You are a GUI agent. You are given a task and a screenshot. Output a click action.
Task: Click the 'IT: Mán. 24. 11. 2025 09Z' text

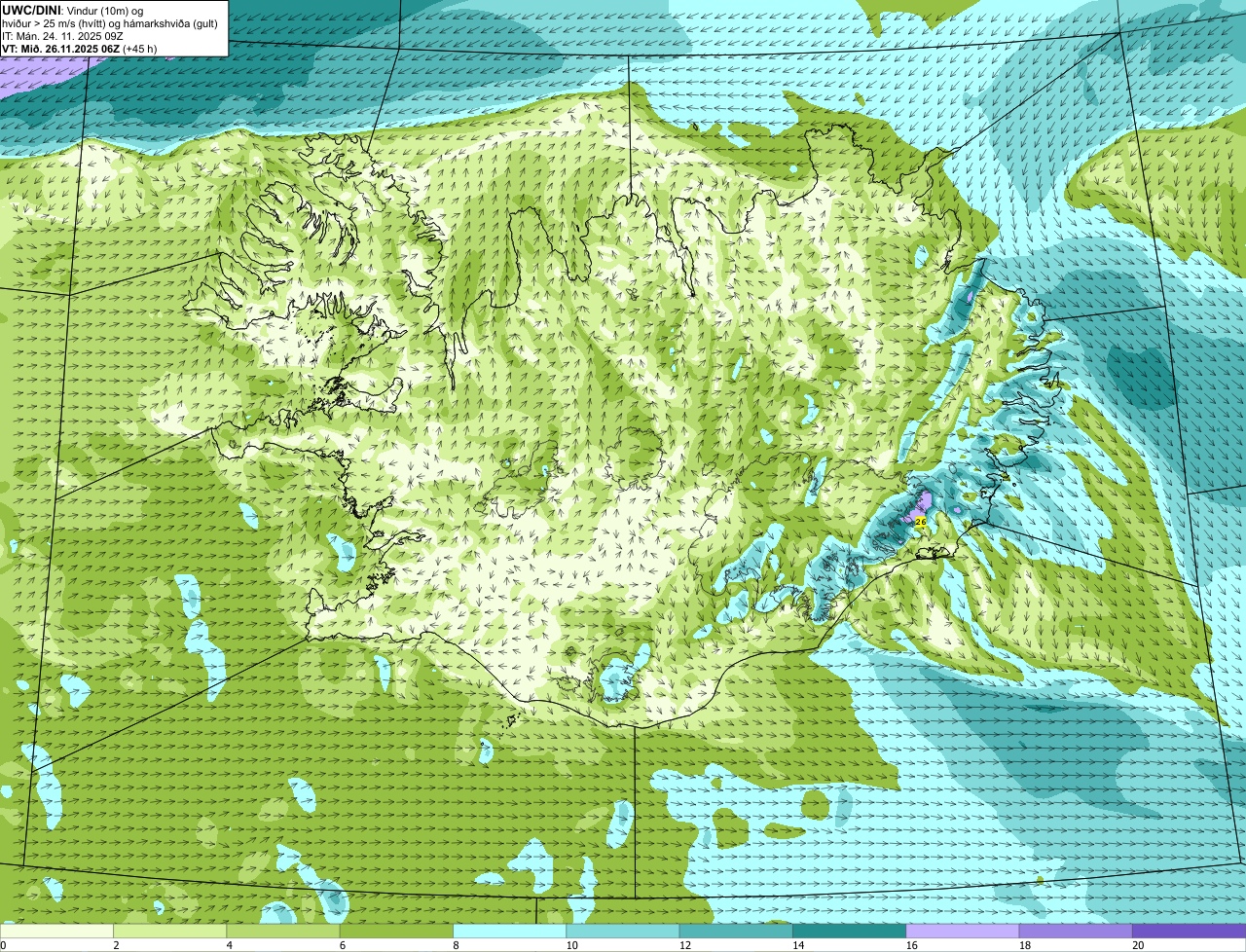[x=62, y=35]
